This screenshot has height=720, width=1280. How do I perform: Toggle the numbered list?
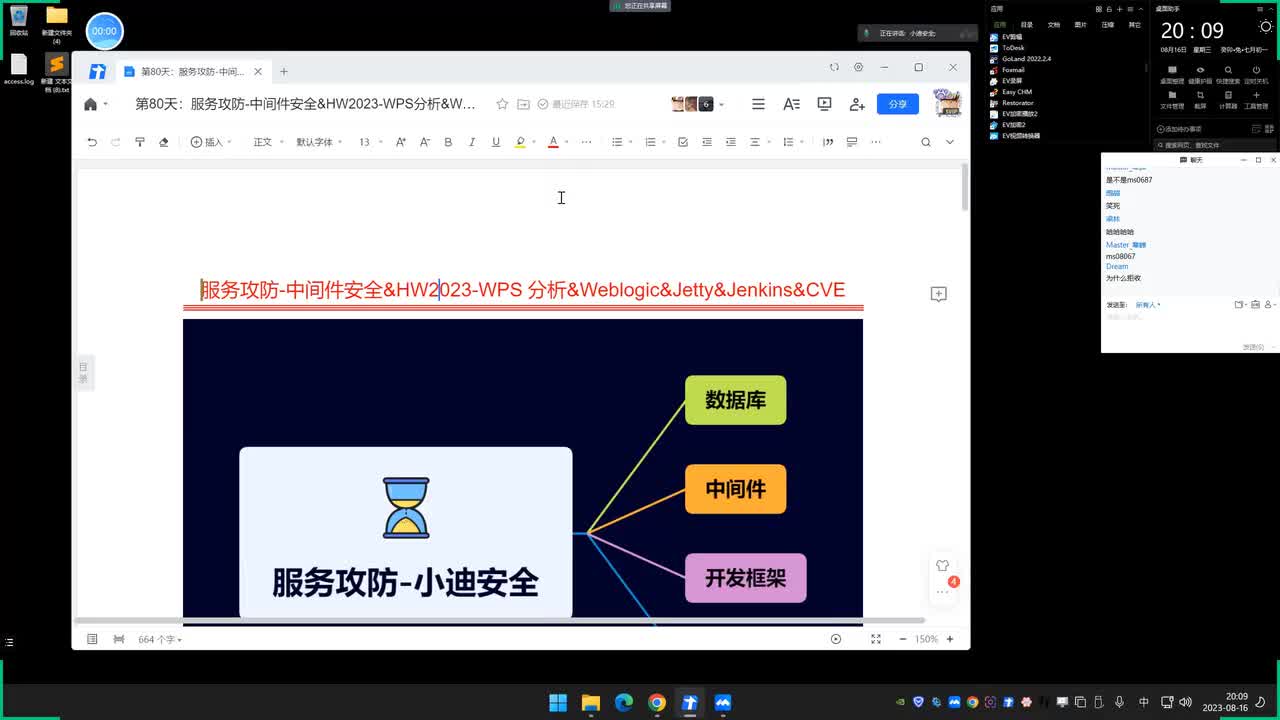pyautogui.click(x=650, y=142)
